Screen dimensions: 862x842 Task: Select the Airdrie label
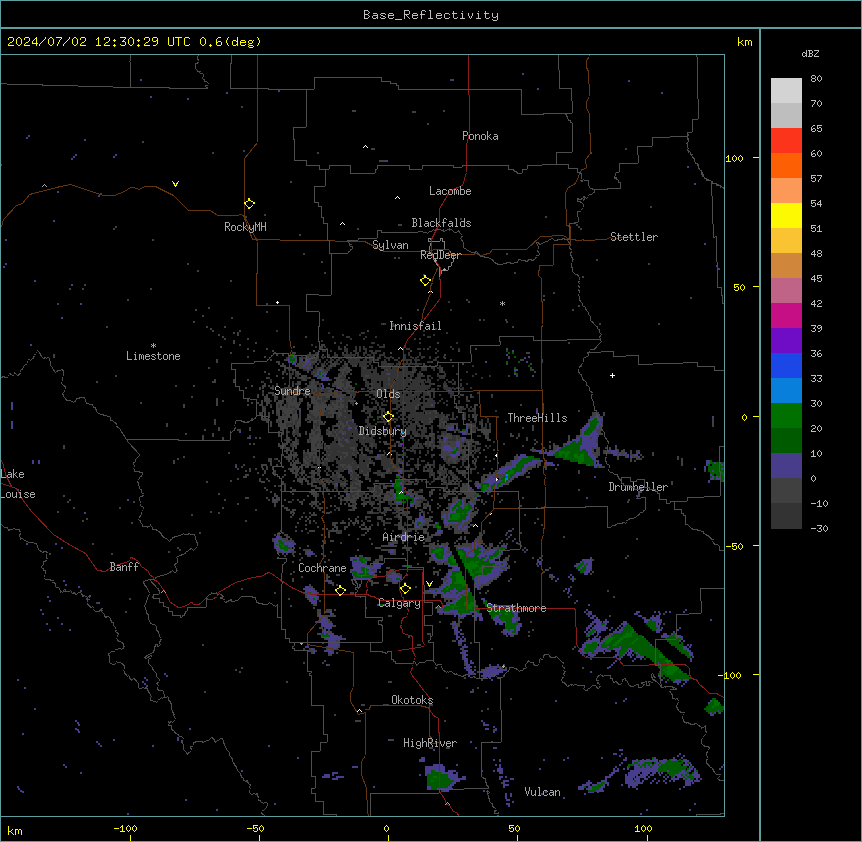coord(403,537)
